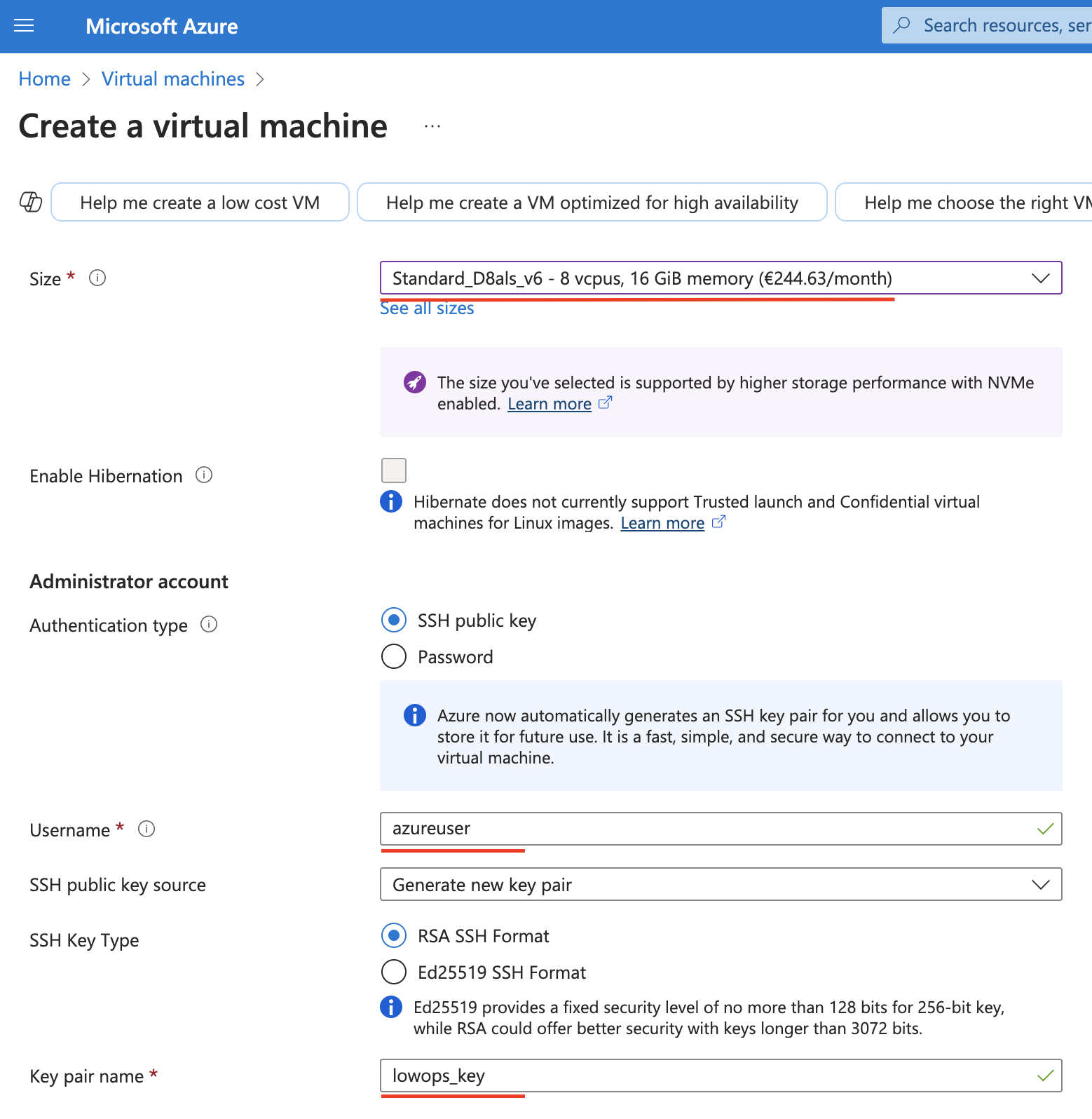Expand the SSH public key source dropdown
This screenshot has width=1092, height=1119.
click(x=721, y=884)
